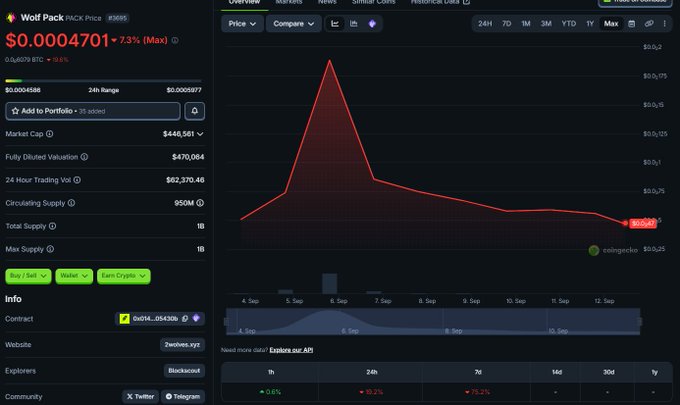This screenshot has width=680, height=405.
Task: Click the right handle of the chart navigator
Action: pos(640,321)
